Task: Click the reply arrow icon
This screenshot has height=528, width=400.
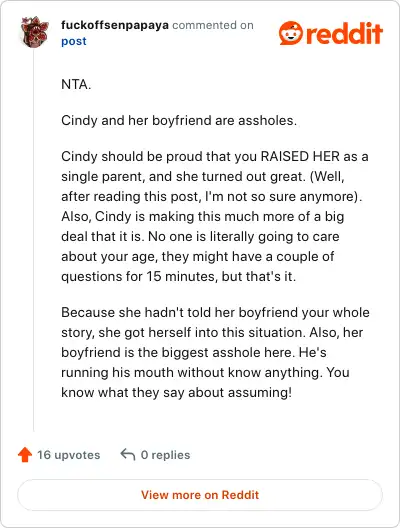Action: coord(128,455)
